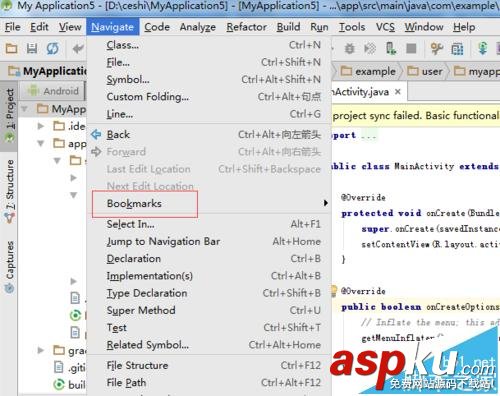
Task: Open the Bookmarks submenu arrow
Action: 326,203
